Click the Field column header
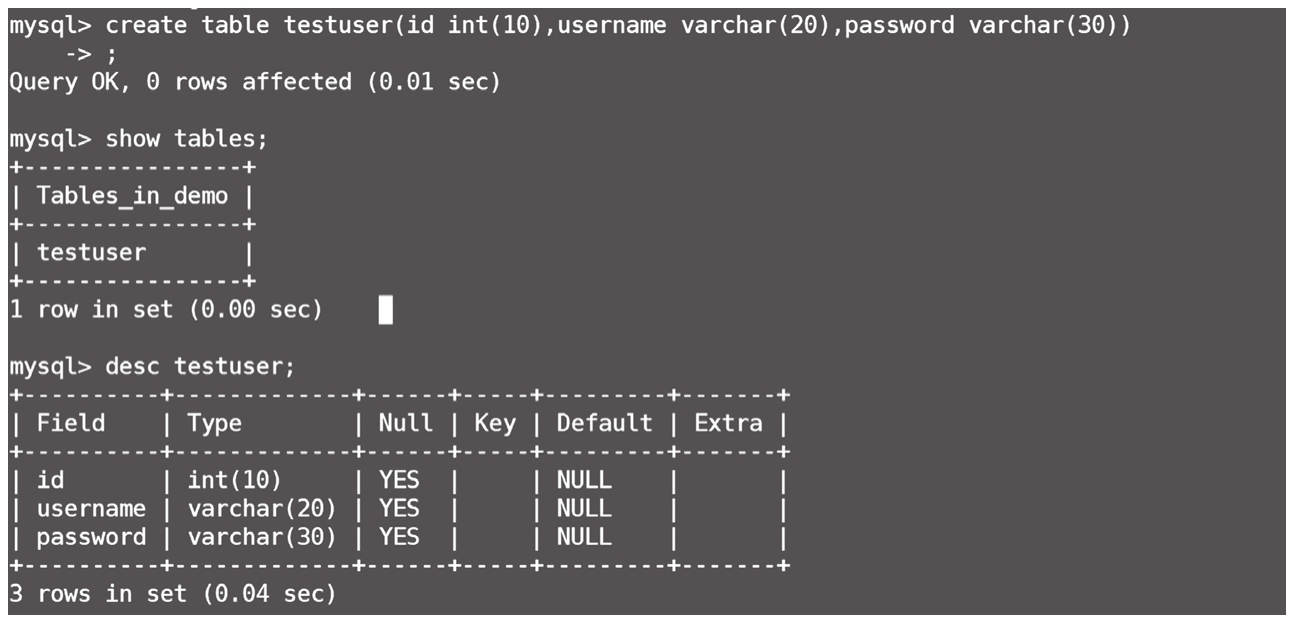 pyautogui.click(x=71, y=424)
